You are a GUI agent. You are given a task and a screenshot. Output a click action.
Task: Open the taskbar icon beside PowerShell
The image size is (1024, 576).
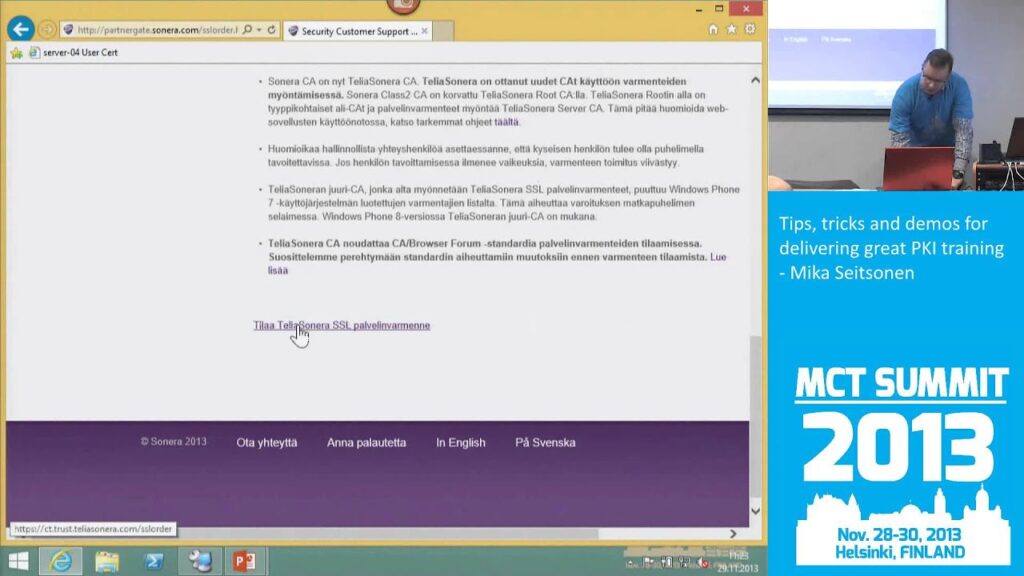tap(200, 562)
